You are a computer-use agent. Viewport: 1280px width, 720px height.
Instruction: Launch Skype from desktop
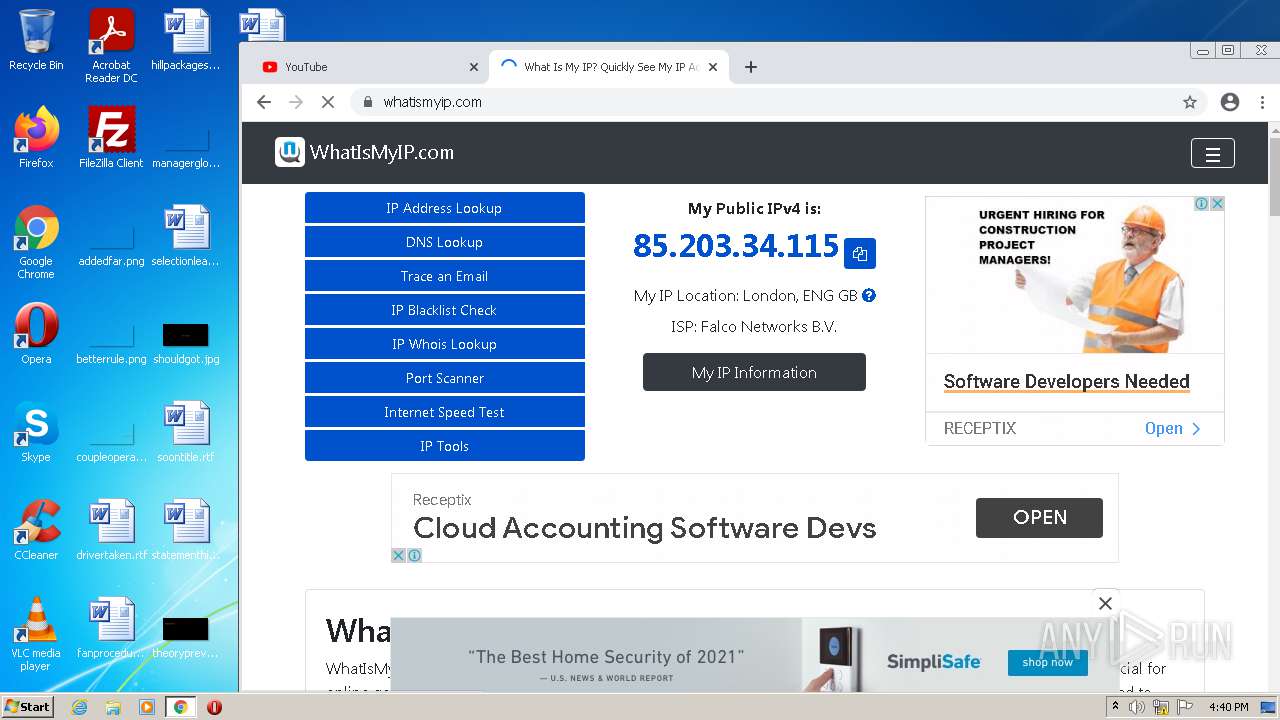click(36, 432)
